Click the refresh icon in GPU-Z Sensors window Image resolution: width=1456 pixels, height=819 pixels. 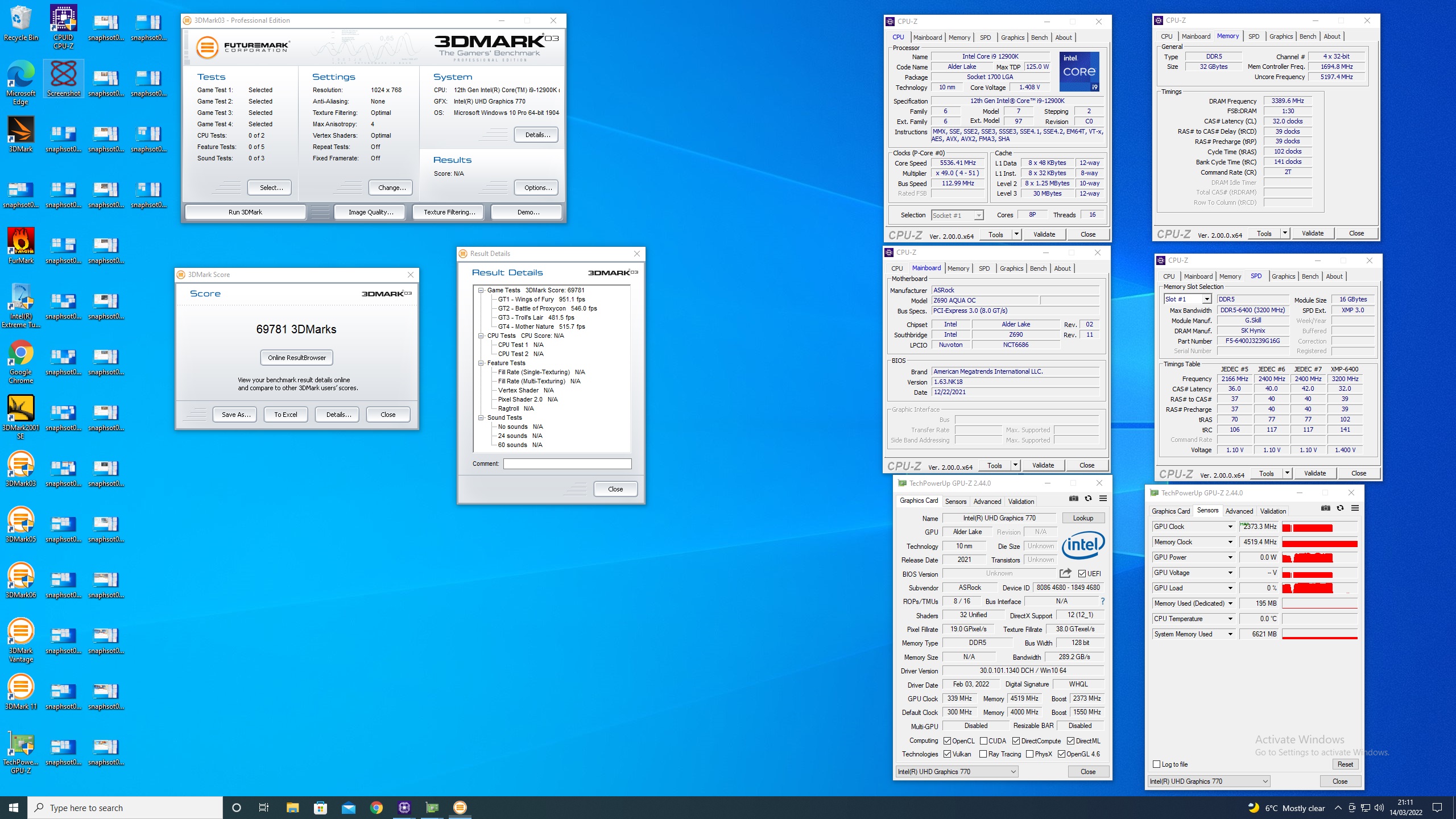point(1340,508)
